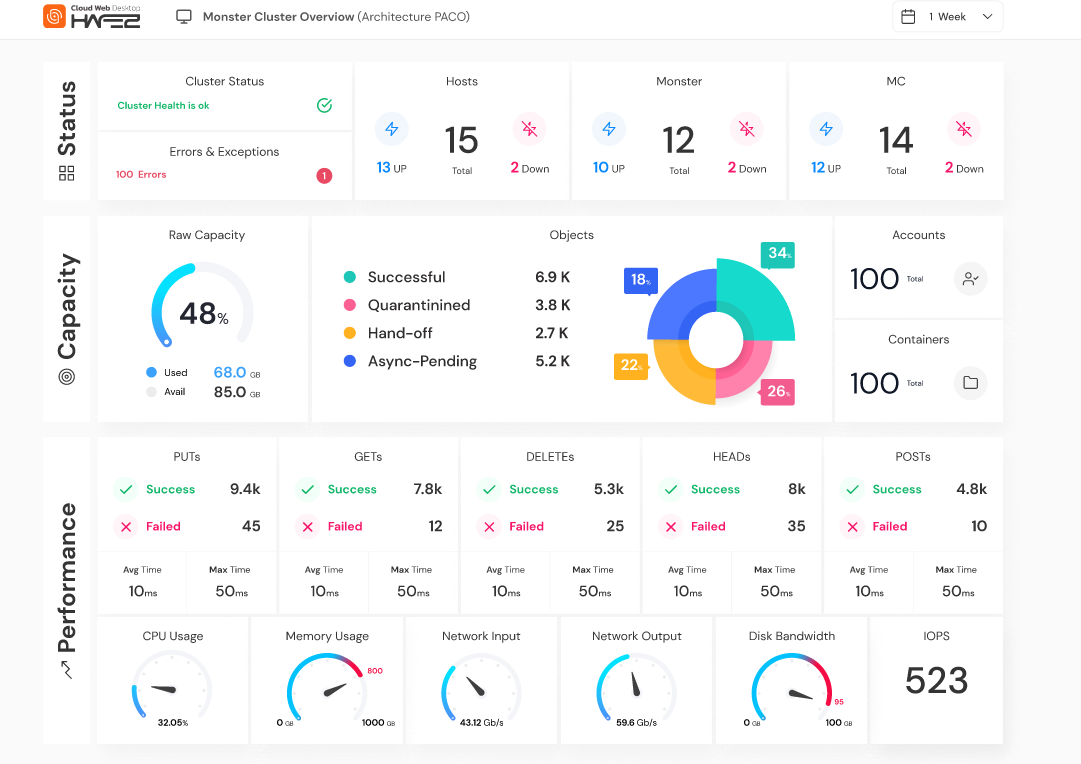Click the Used value 68.0 GB

pos(237,372)
